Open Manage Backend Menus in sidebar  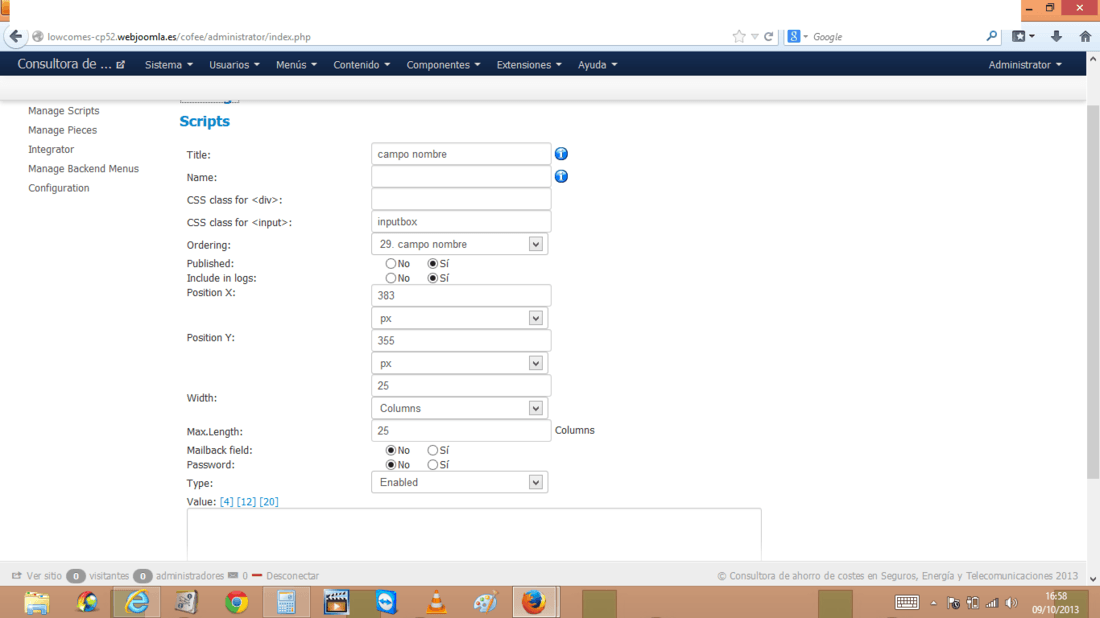coord(83,168)
